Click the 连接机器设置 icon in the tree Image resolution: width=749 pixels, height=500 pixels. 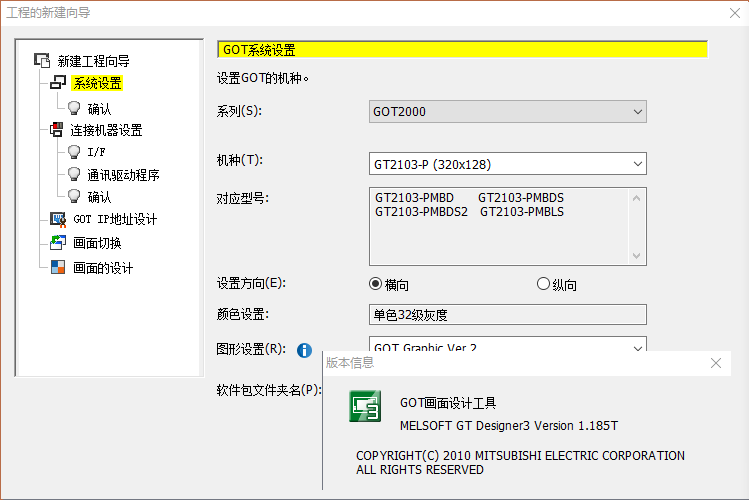57,129
